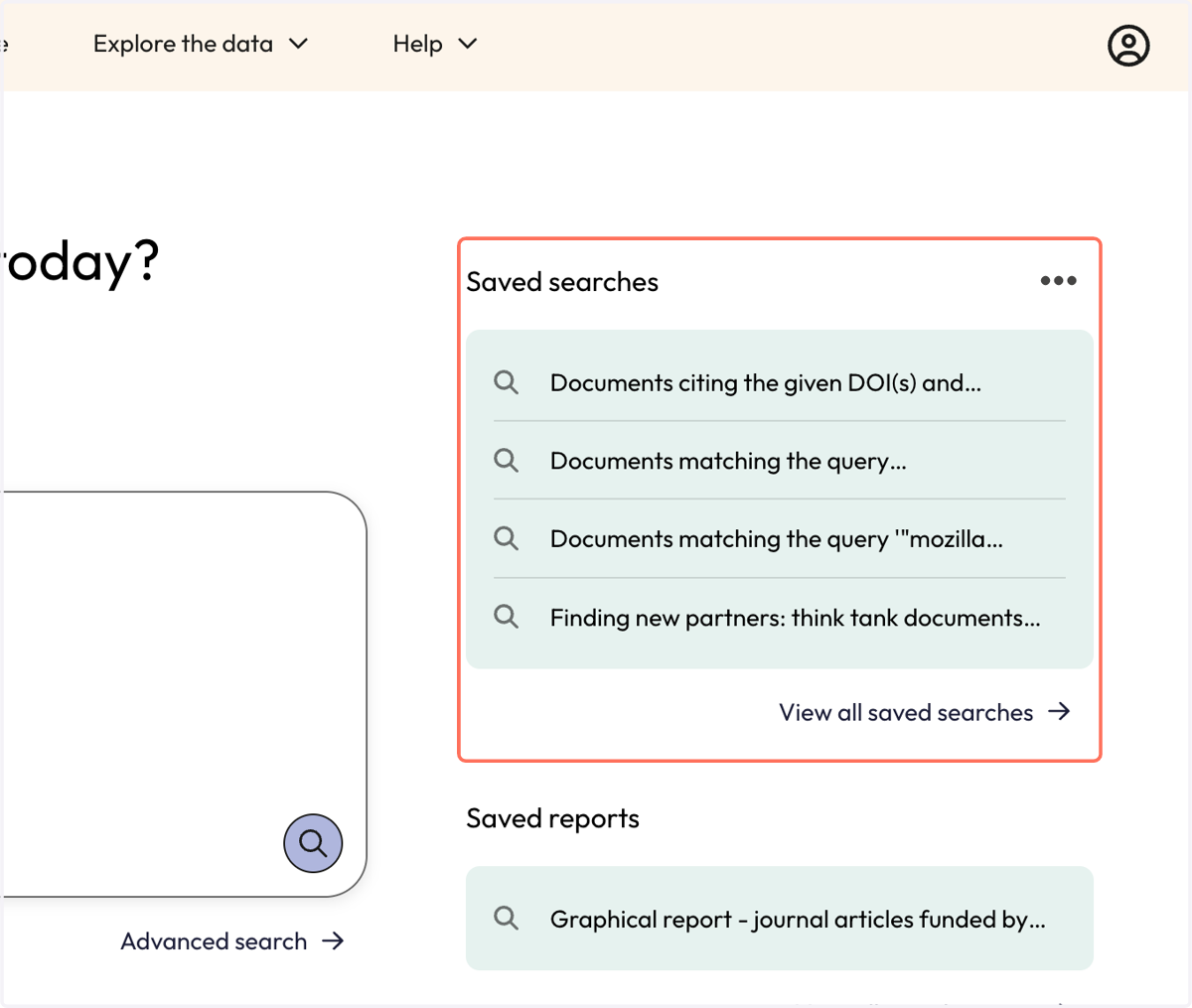
Task: Click the round purple search button
Action: click(313, 843)
